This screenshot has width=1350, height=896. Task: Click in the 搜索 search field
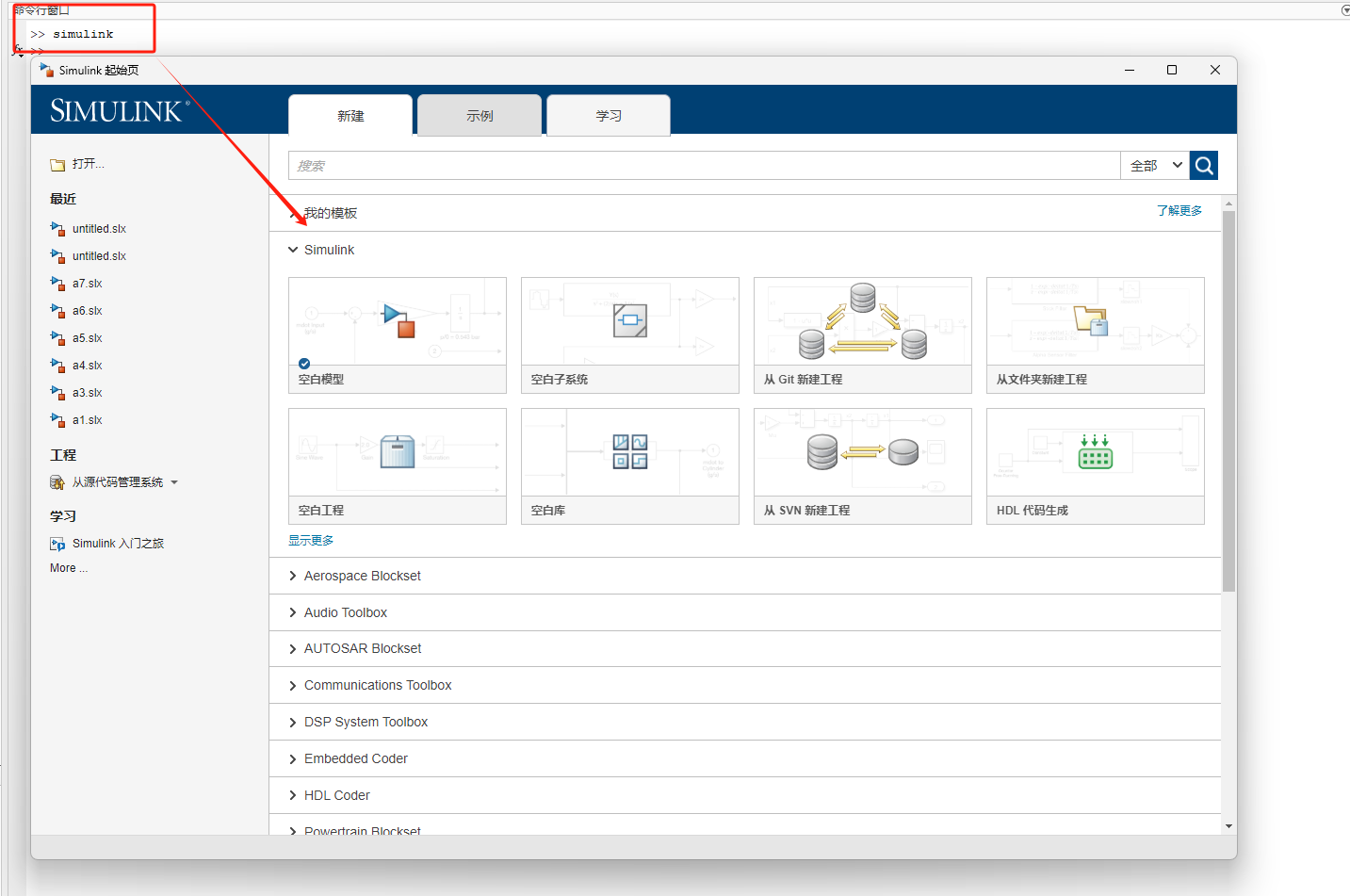(704, 165)
